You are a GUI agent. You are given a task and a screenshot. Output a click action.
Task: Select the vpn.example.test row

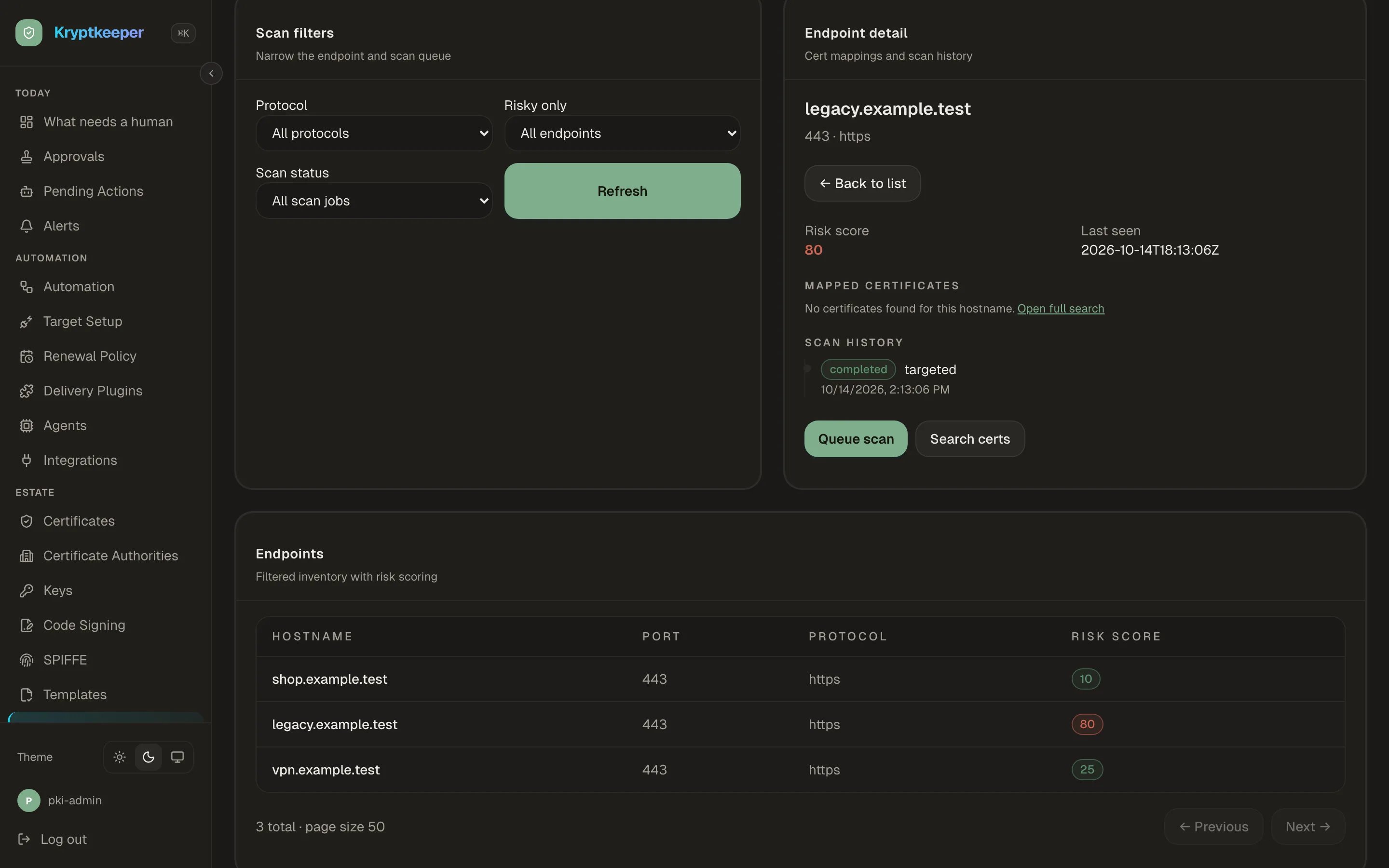(x=800, y=770)
